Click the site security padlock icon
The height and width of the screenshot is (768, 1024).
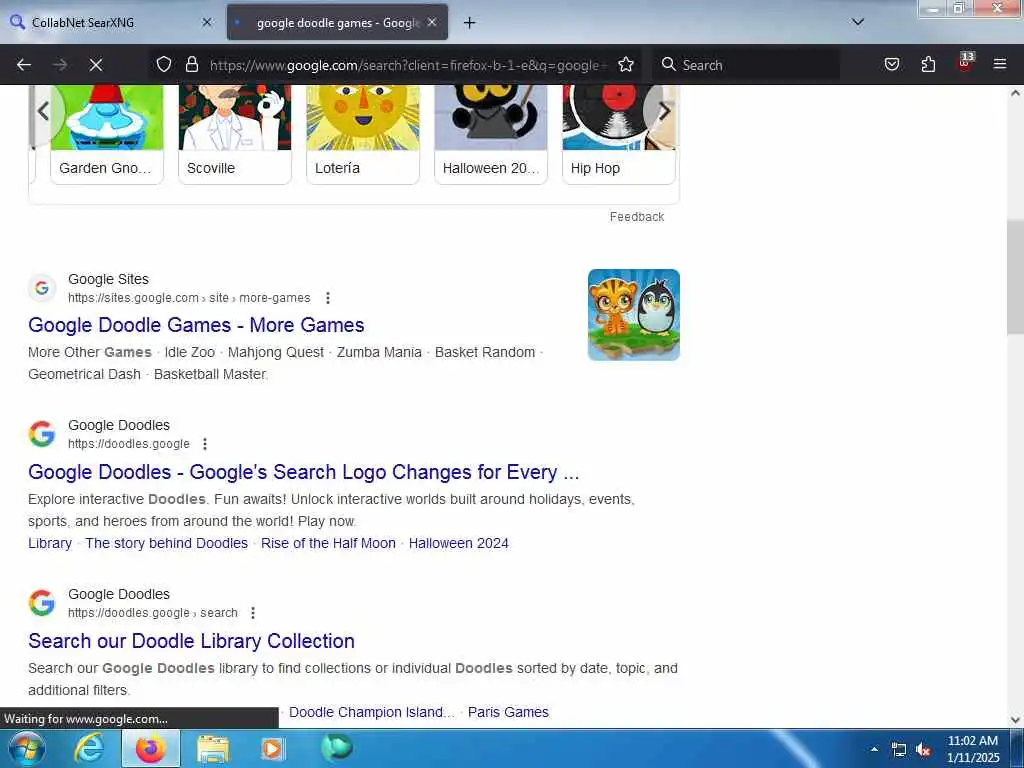click(191, 64)
